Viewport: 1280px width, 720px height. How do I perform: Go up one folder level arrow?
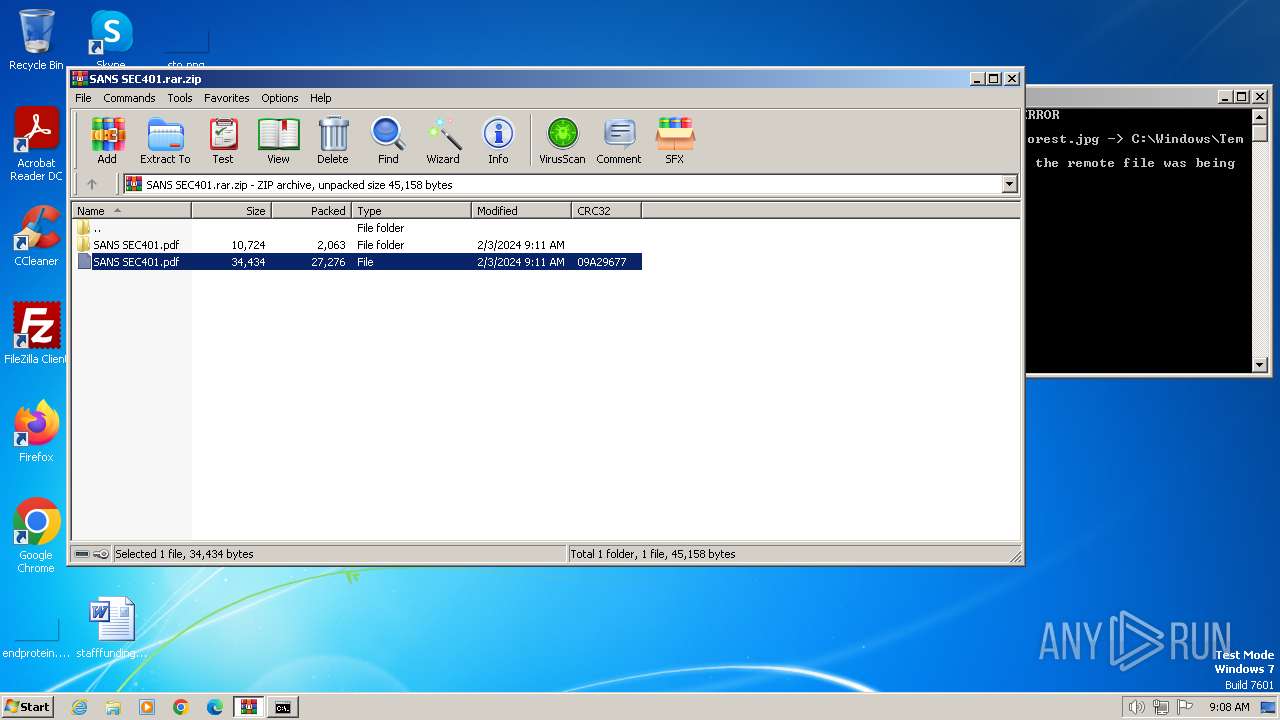[92, 184]
